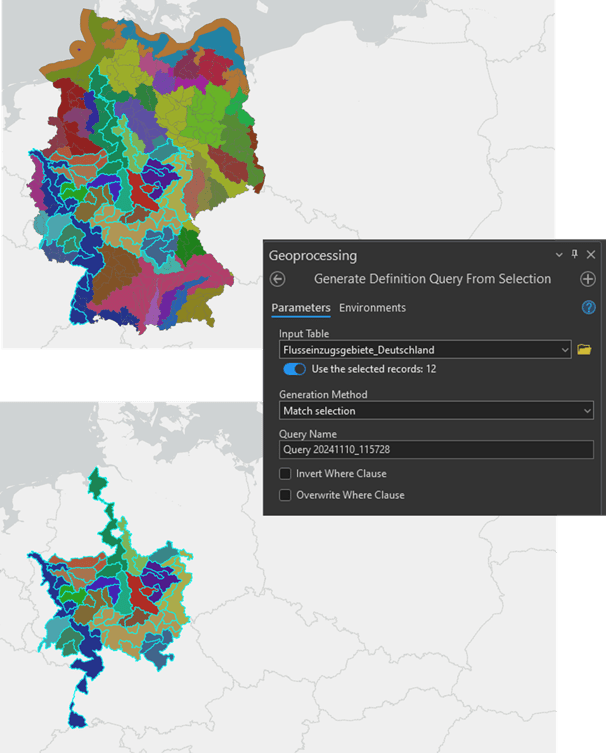The height and width of the screenshot is (753, 606).
Task: Switch to the Parameters tab
Action: coord(301,308)
